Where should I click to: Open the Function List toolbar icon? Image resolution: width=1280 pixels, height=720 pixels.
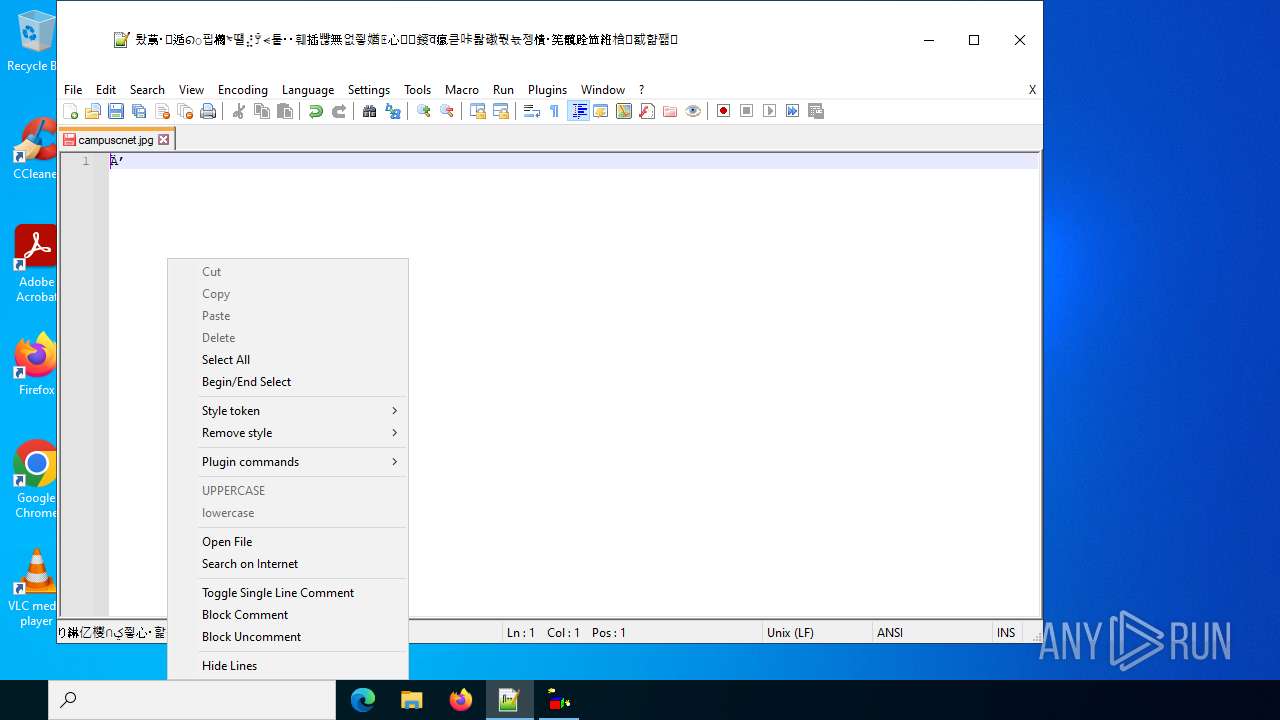pyautogui.click(x=647, y=111)
